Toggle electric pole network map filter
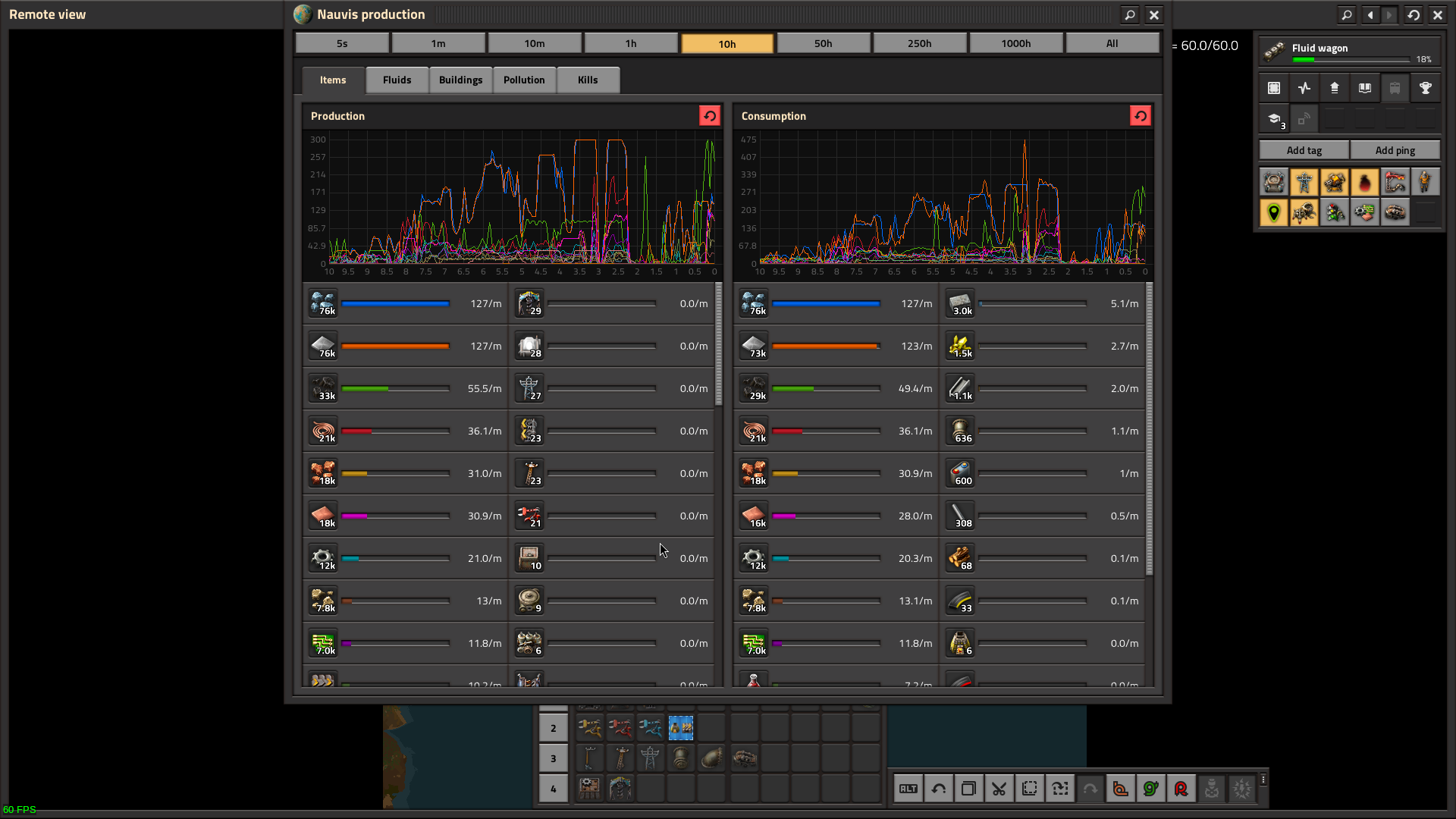The width and height of the screenshot is (1456, 819). coord(1304,182)
